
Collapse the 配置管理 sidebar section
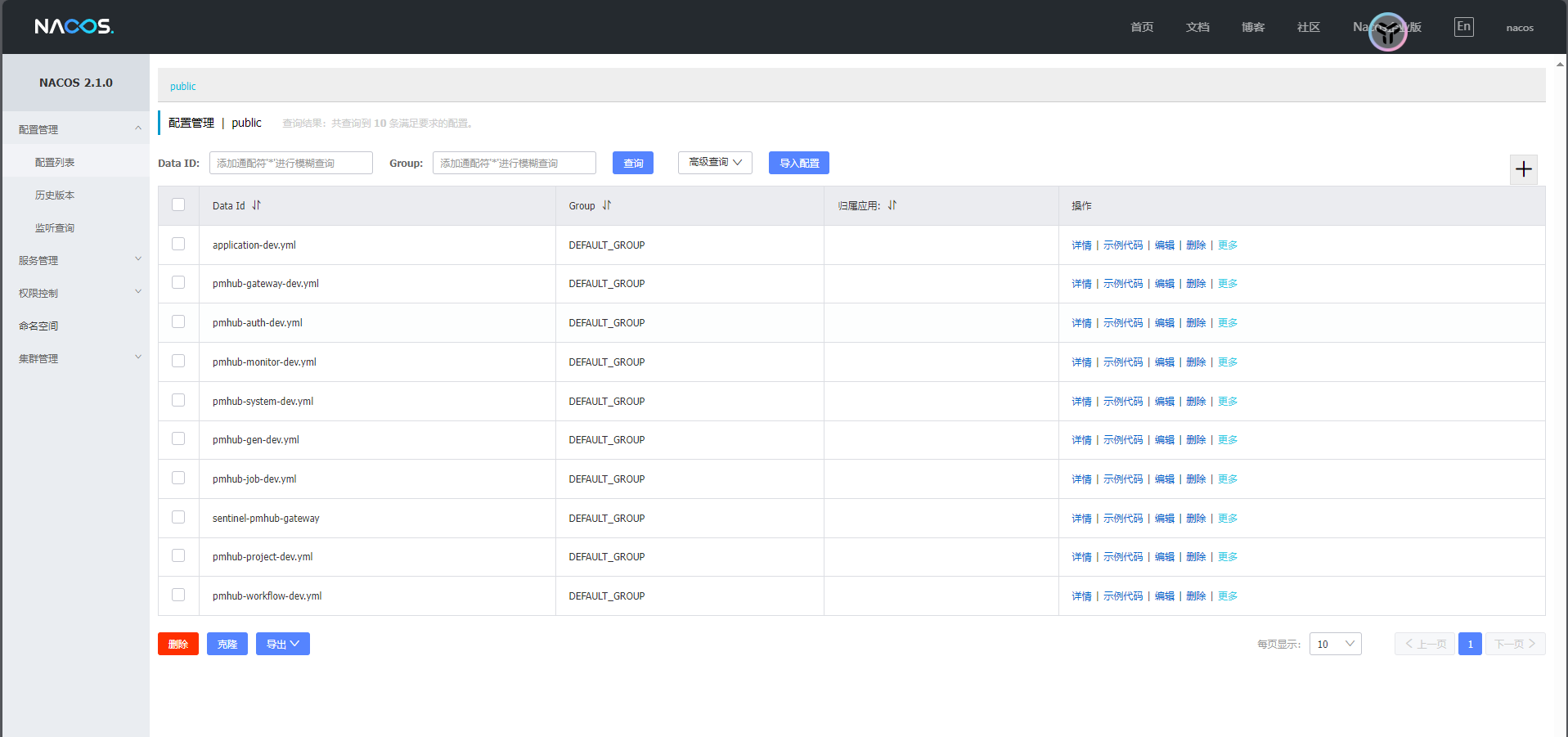[x=76, y=129]
